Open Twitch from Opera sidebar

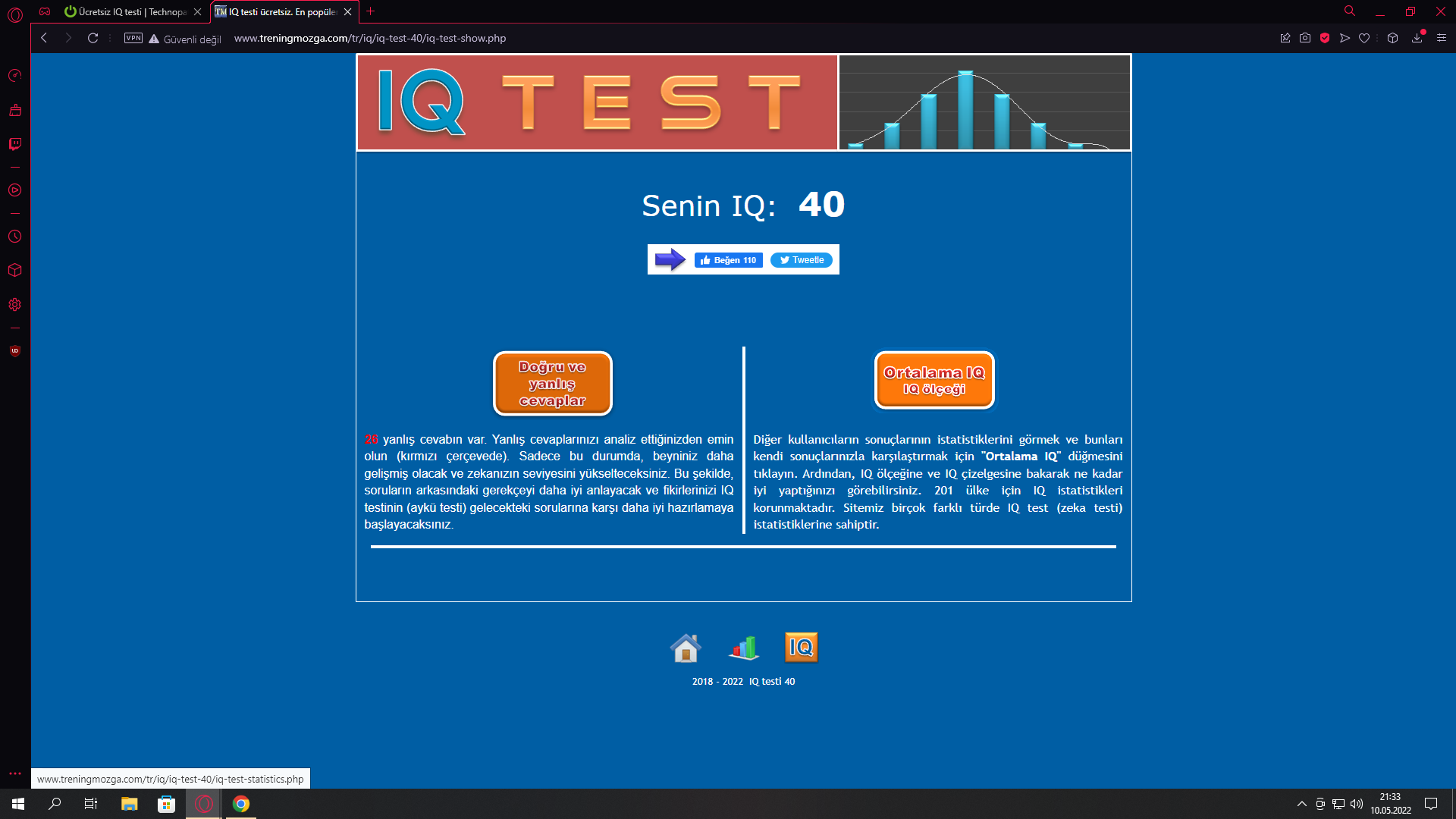coord(14,144)
